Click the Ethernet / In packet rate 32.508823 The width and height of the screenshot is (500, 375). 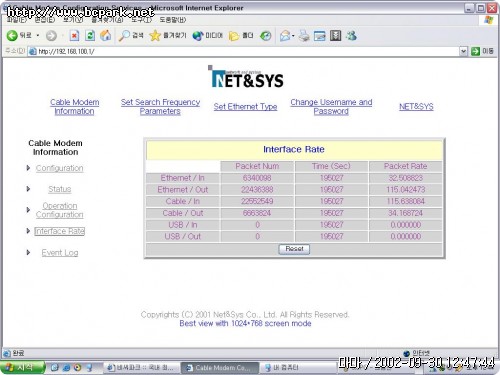coord(406,178)
